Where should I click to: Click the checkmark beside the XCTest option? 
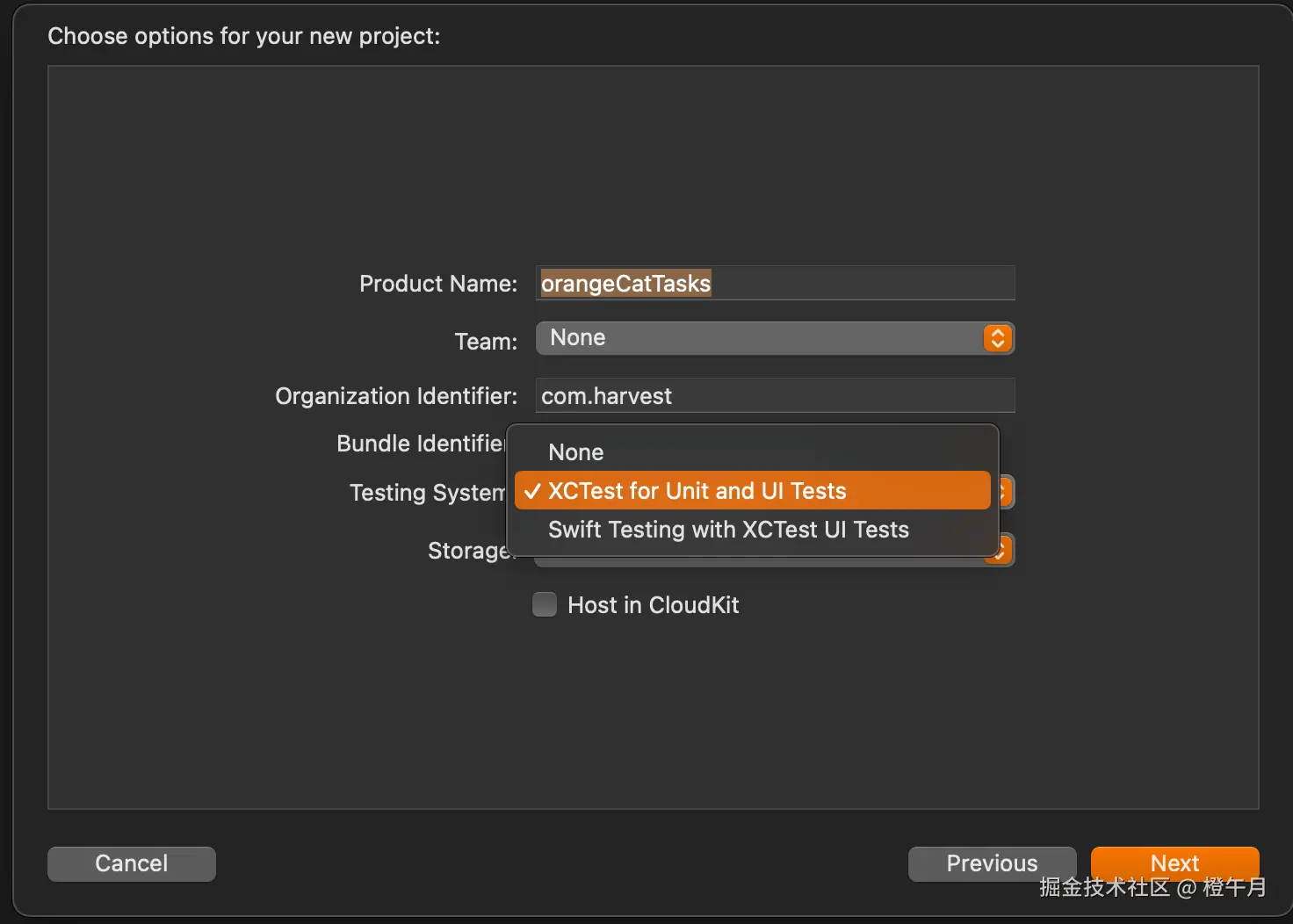(531, 492)
